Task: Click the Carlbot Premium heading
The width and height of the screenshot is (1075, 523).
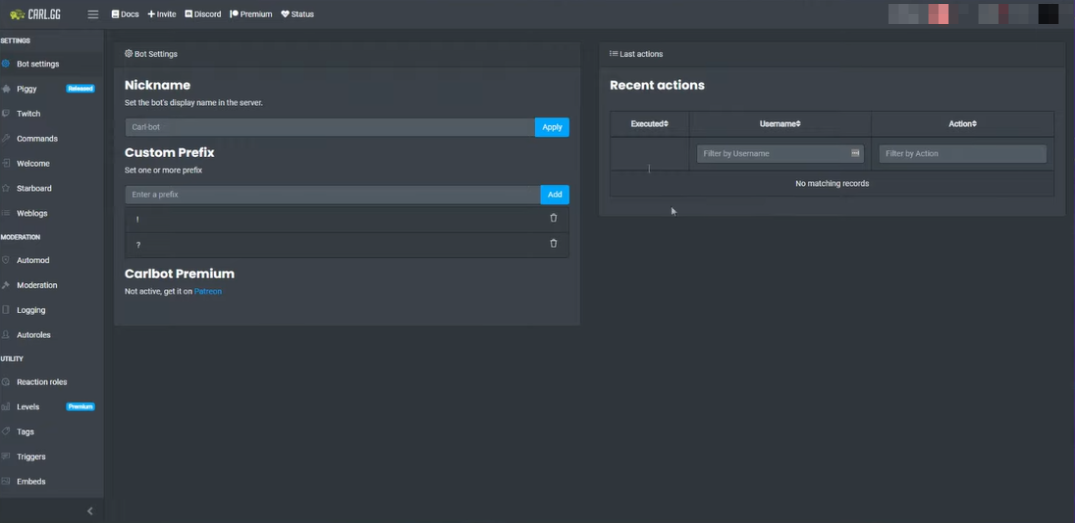Action: click(x=180, y=273)
